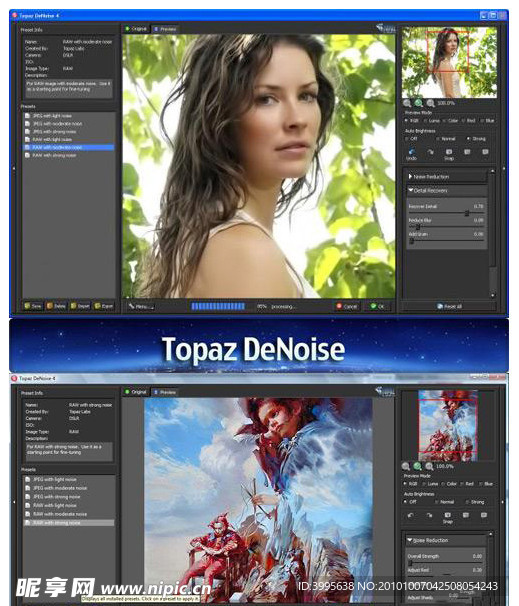Collapse the settings panel arrow in portrait window

point(504,169)
